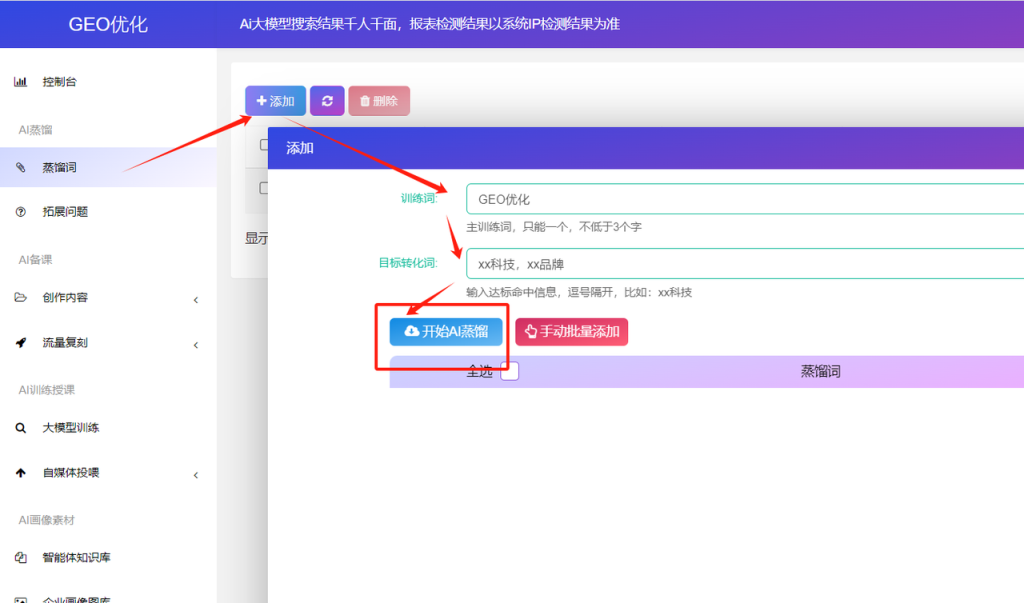1024x603 pixels.
Task: Click the magnifier icon beside 大模型训练
Action: [x=20, y=428]
